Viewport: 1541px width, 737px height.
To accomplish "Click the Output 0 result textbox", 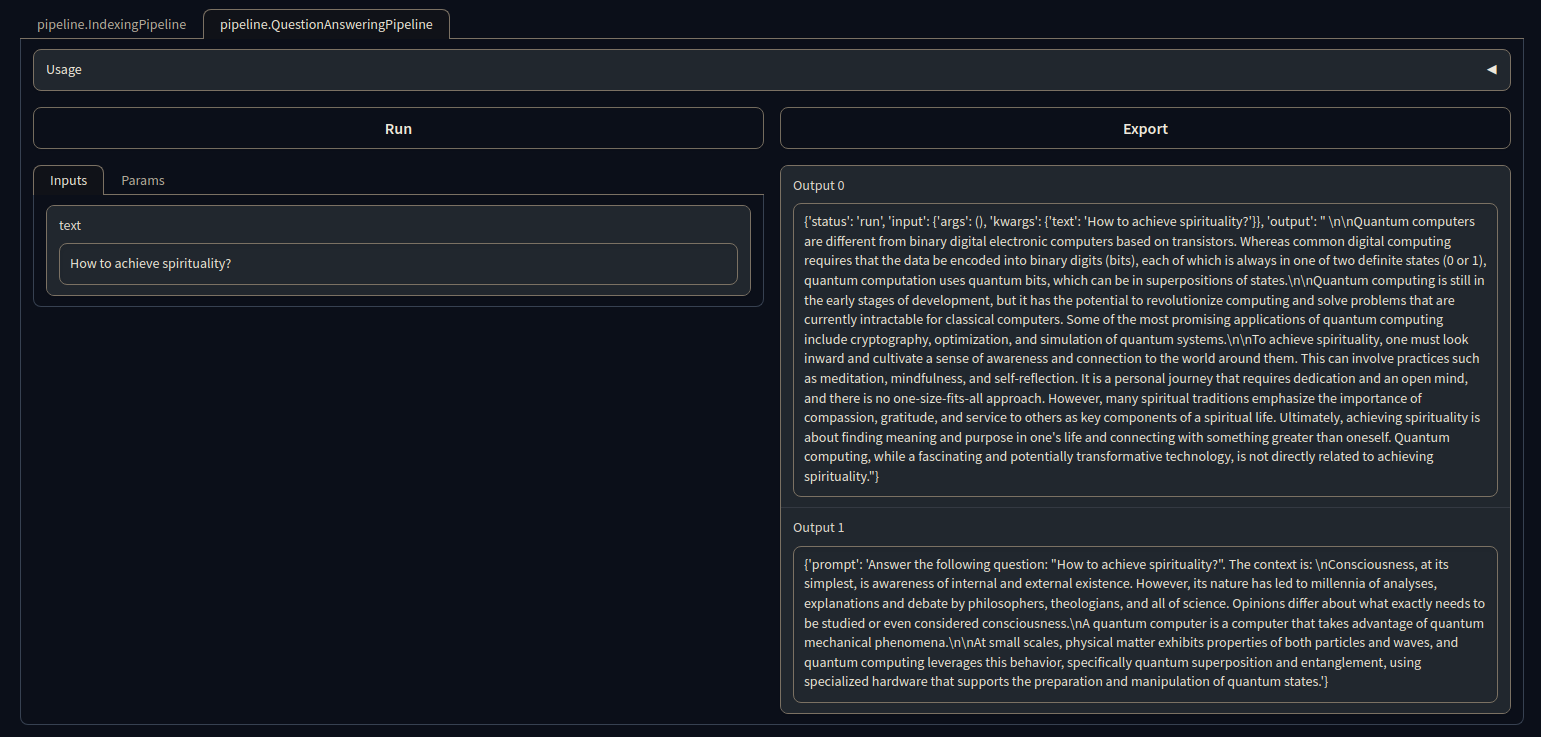I will 1145,348.
